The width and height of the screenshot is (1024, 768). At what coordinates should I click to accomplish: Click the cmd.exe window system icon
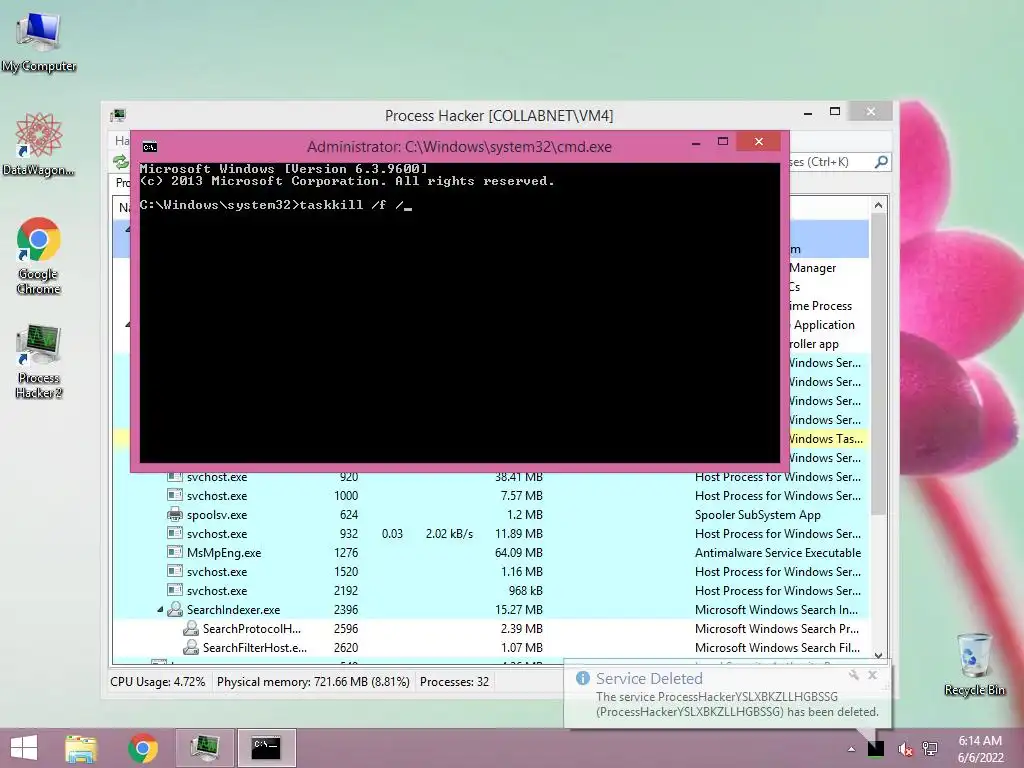coord(150,146)
